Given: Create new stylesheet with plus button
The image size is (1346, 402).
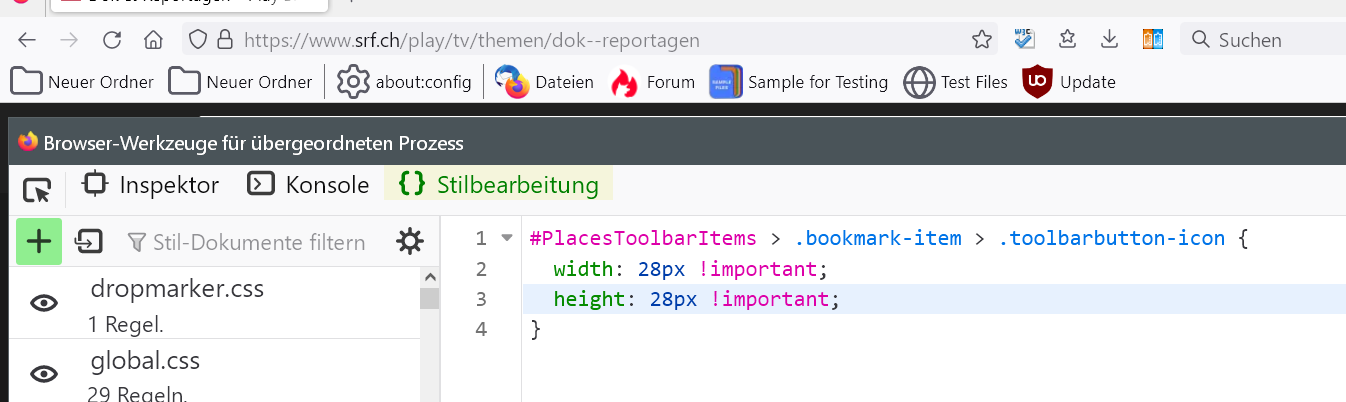Looking at the screenshot, I should click(39, 242).
